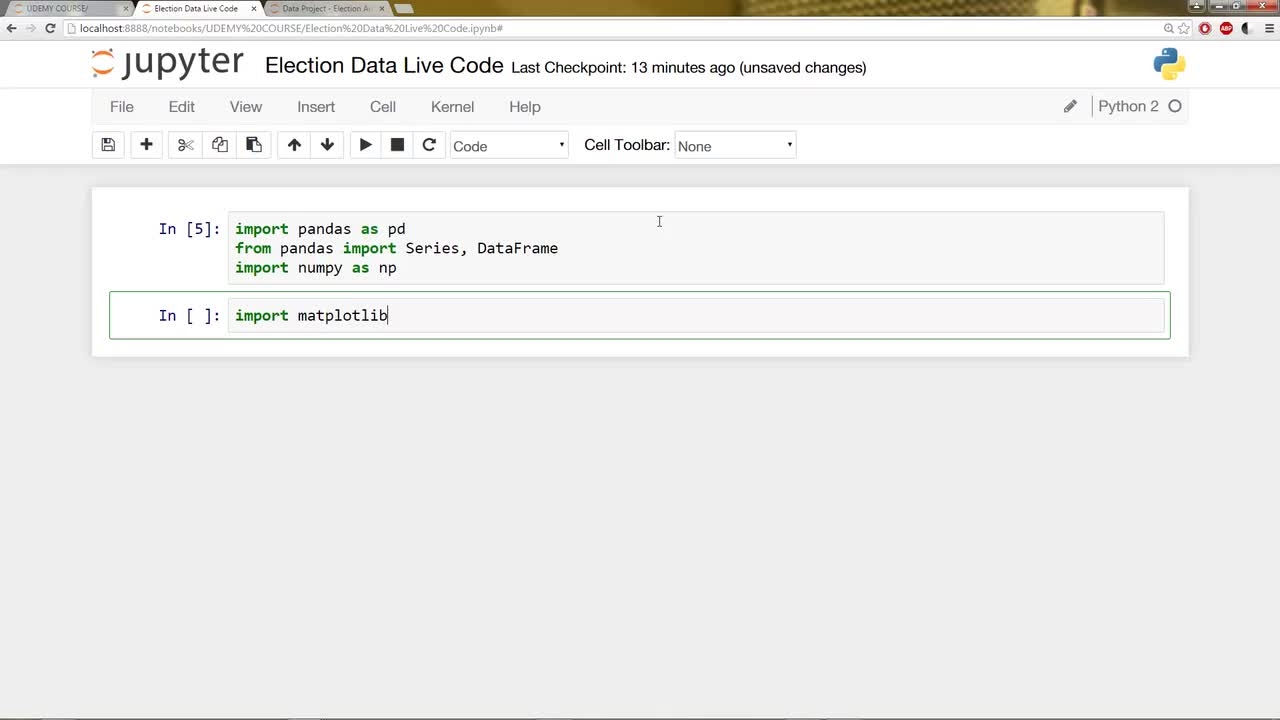Interrupt the kernel with the stop icon

click(x=397, y=145)
